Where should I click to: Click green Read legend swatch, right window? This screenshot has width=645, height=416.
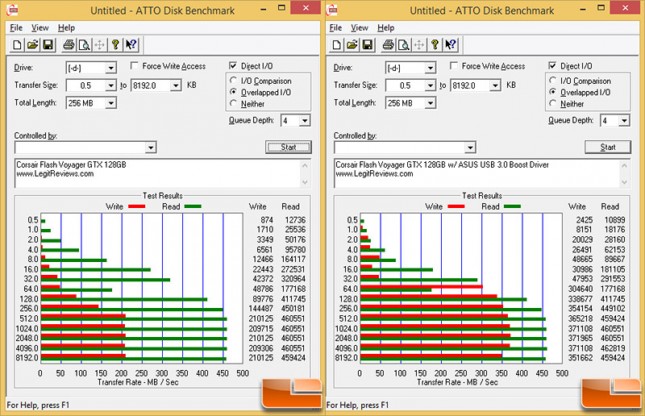pos(513,206)
